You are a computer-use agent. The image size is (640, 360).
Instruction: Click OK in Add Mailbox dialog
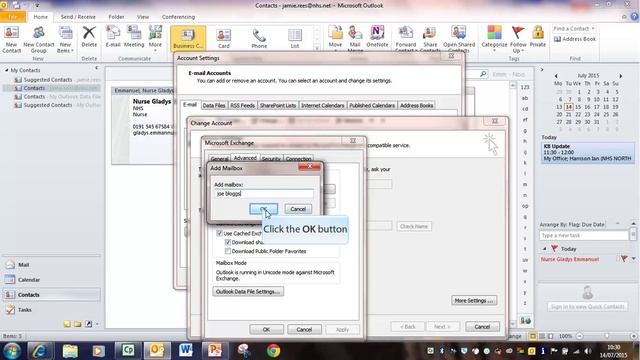click(x=264, y=209)
